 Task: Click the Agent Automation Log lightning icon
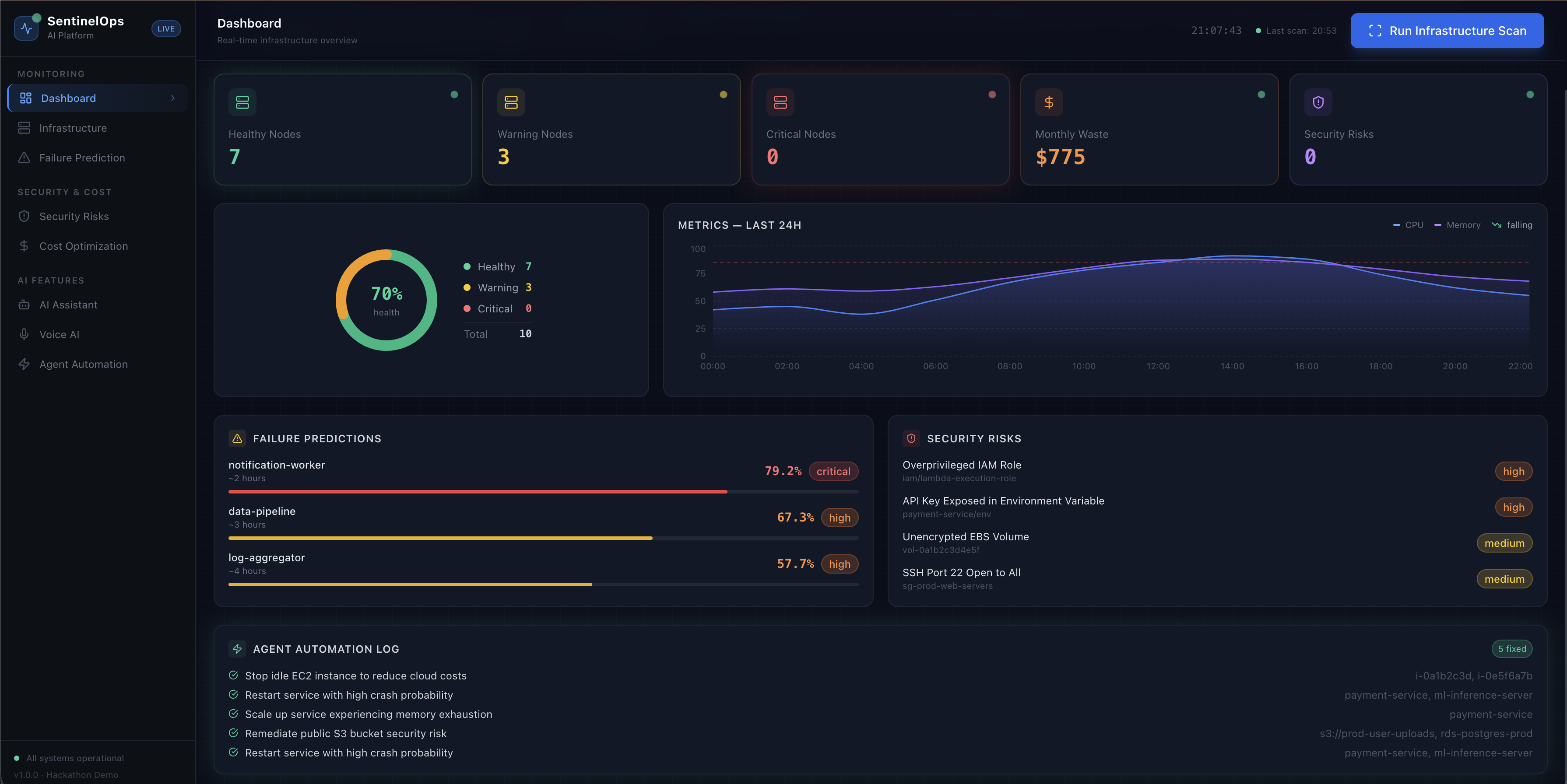coord(237,649)
